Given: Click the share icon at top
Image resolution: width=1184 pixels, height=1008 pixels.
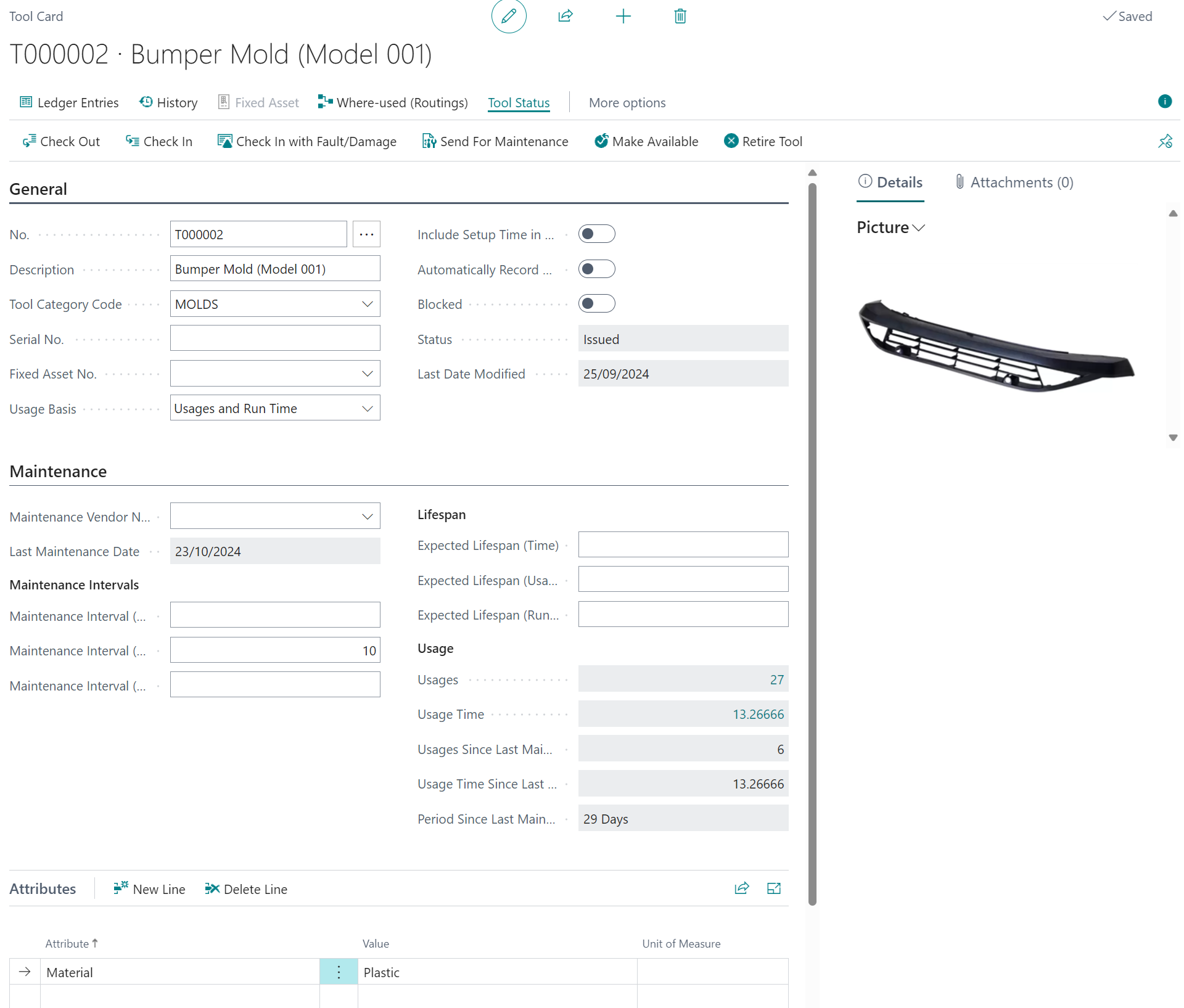Looking at the screenshot, I should [x=565, y=16].
